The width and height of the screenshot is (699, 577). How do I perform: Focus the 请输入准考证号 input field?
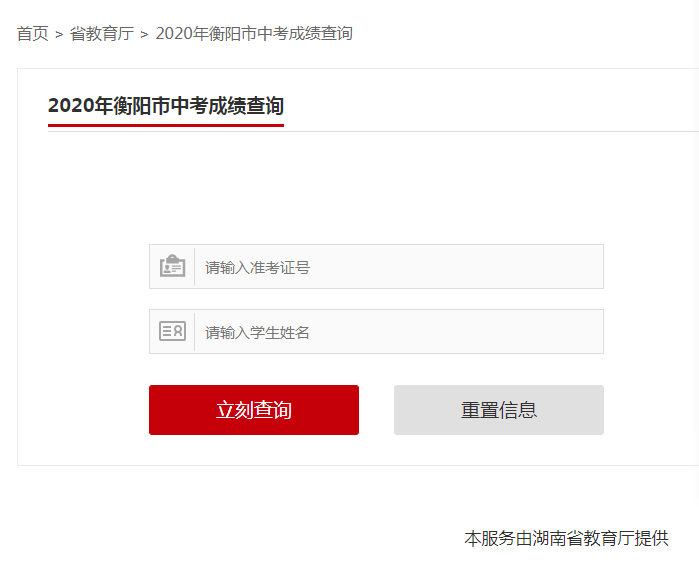point(399,267)
